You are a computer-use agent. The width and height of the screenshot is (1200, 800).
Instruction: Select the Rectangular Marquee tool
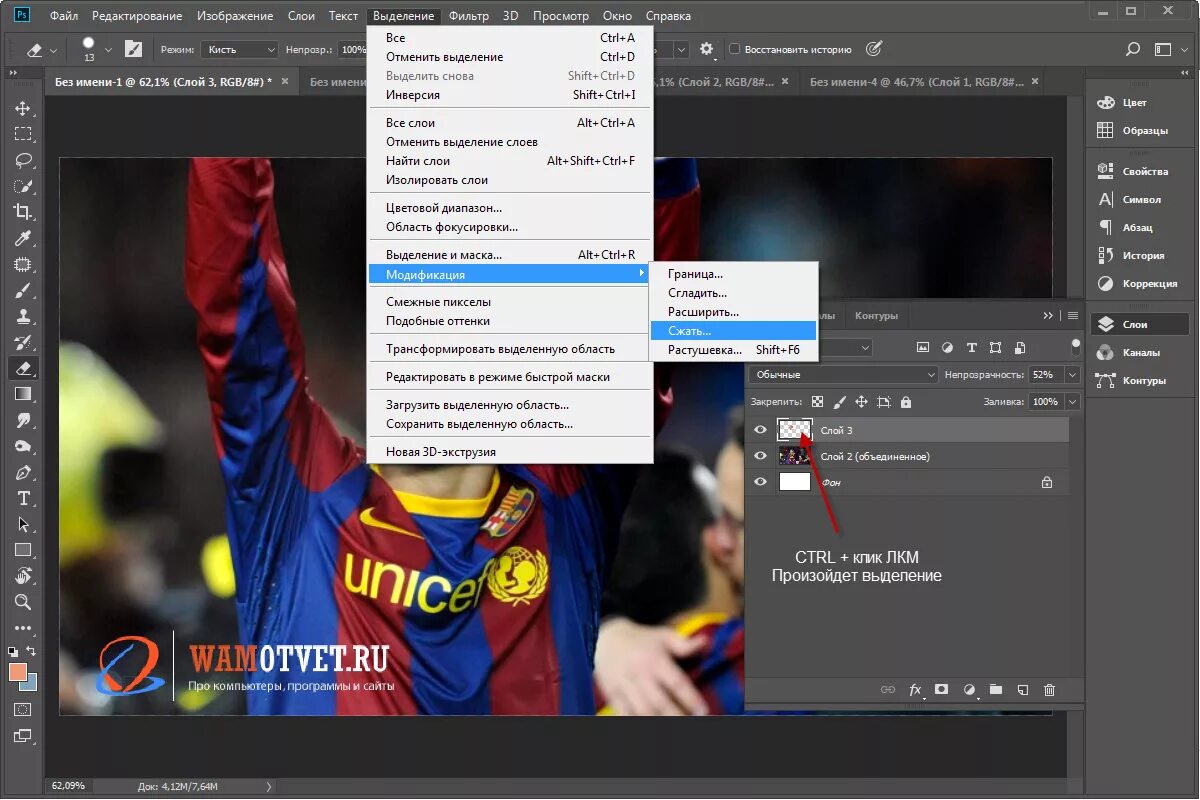(23, 134)
